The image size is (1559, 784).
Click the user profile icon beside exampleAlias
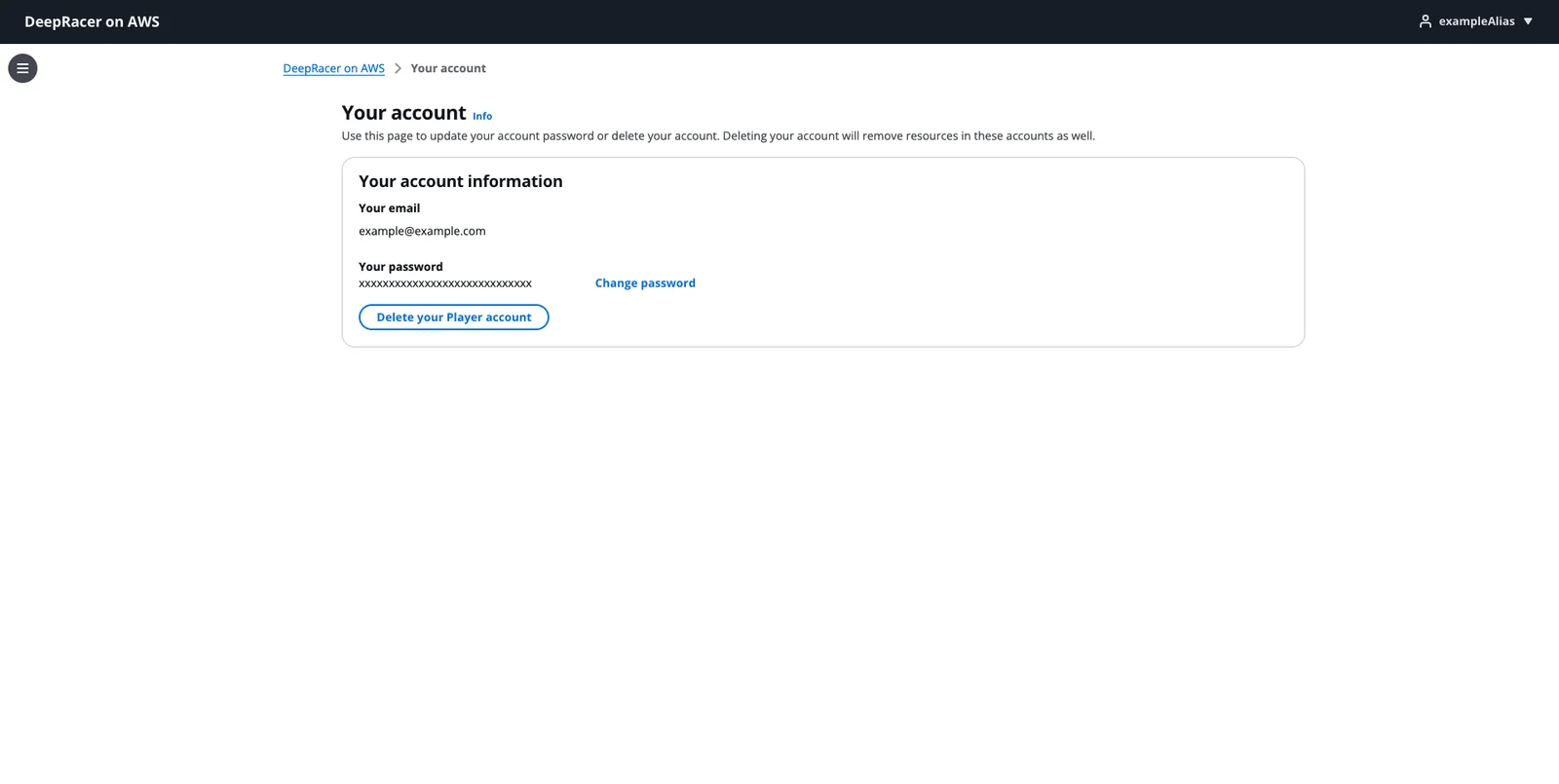(1426, 21)
